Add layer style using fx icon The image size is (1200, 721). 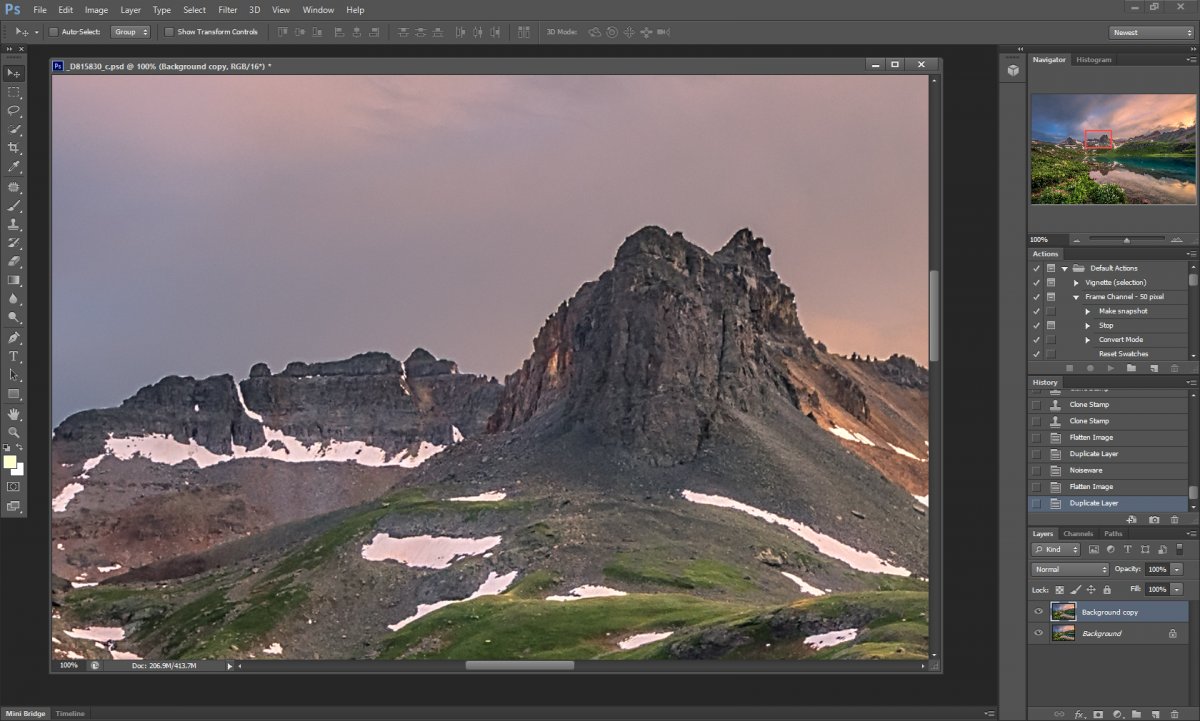tap(1080, 715)
